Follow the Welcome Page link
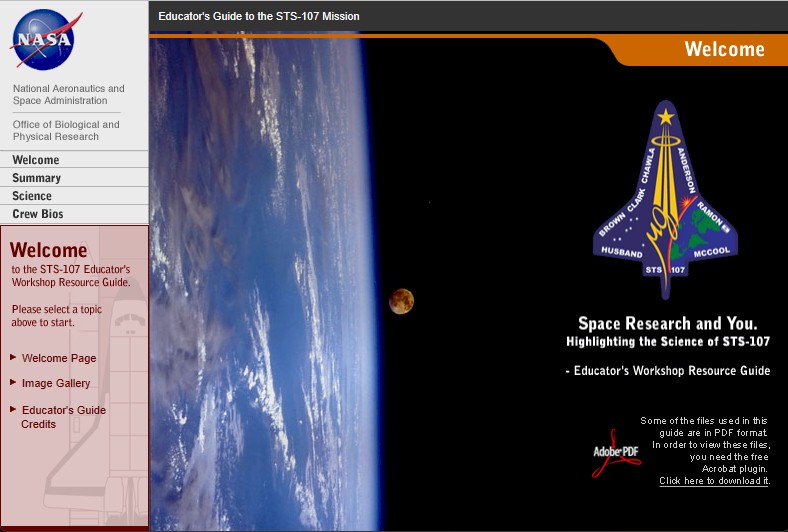The image size is (788, 532). 59,358
